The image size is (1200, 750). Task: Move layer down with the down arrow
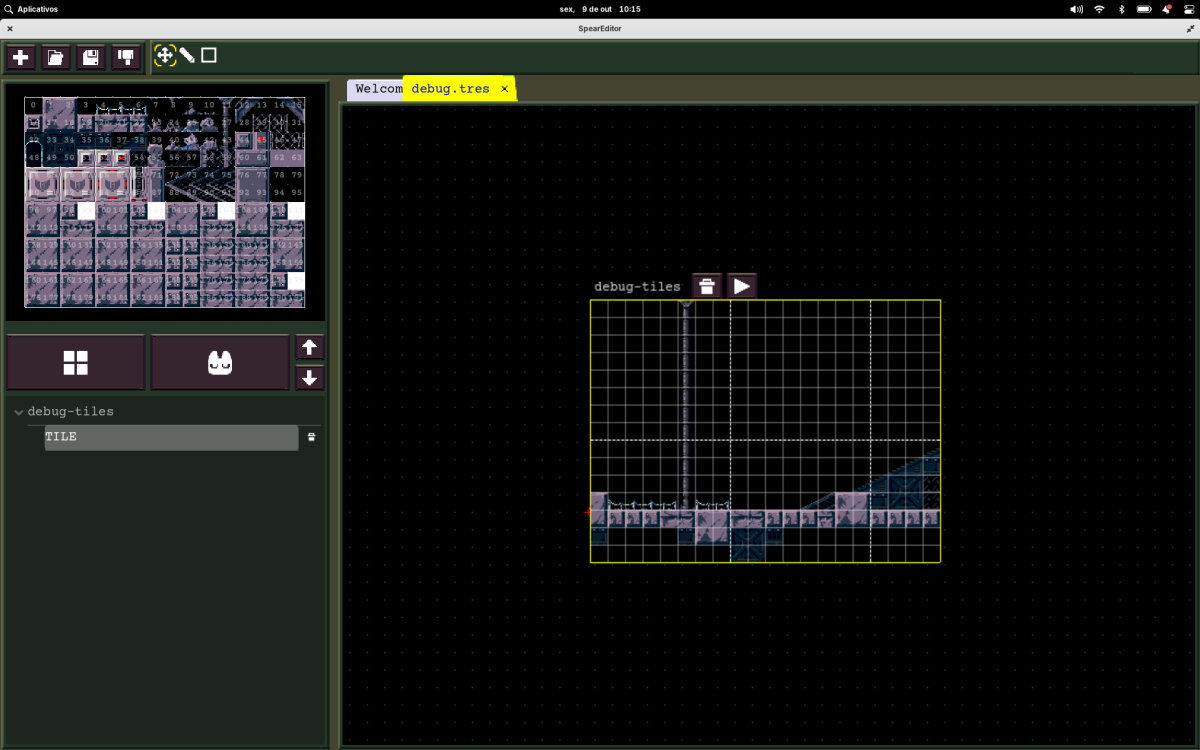(x=310, y=378)
